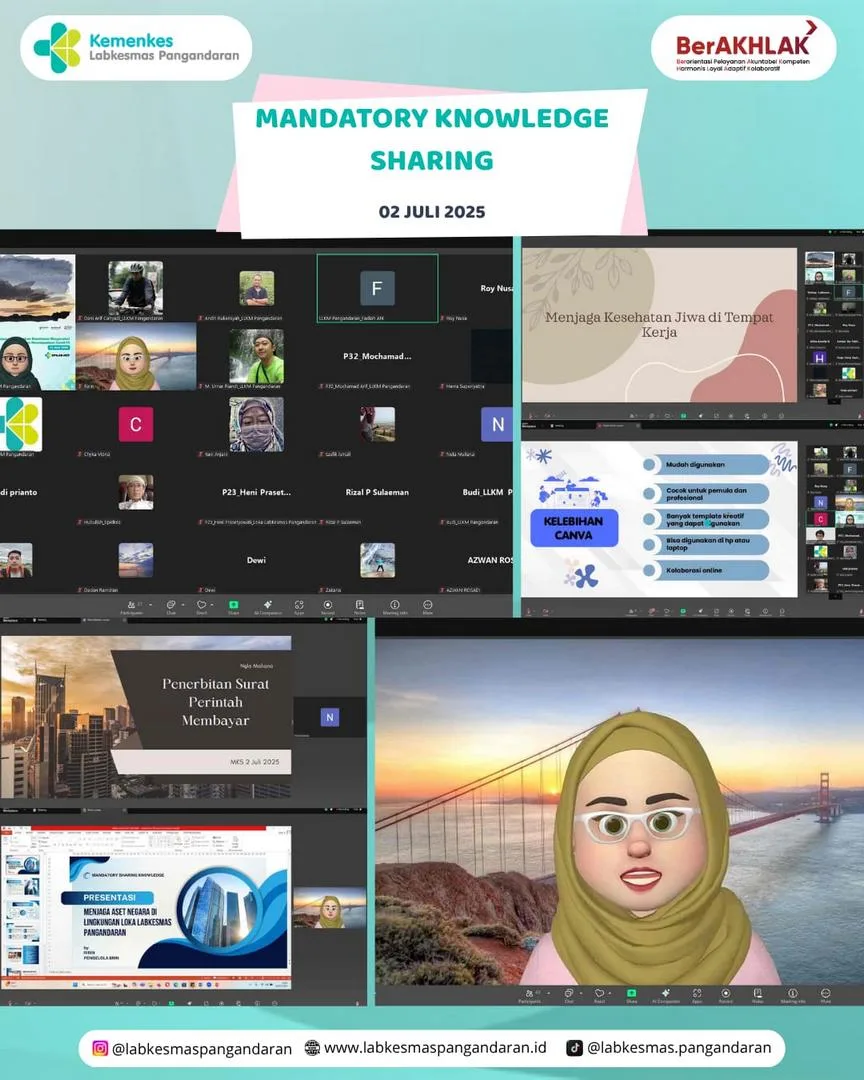Open AI Companion in the gallery view toolbar
The image size is (864, 1080).
(267, 606)
